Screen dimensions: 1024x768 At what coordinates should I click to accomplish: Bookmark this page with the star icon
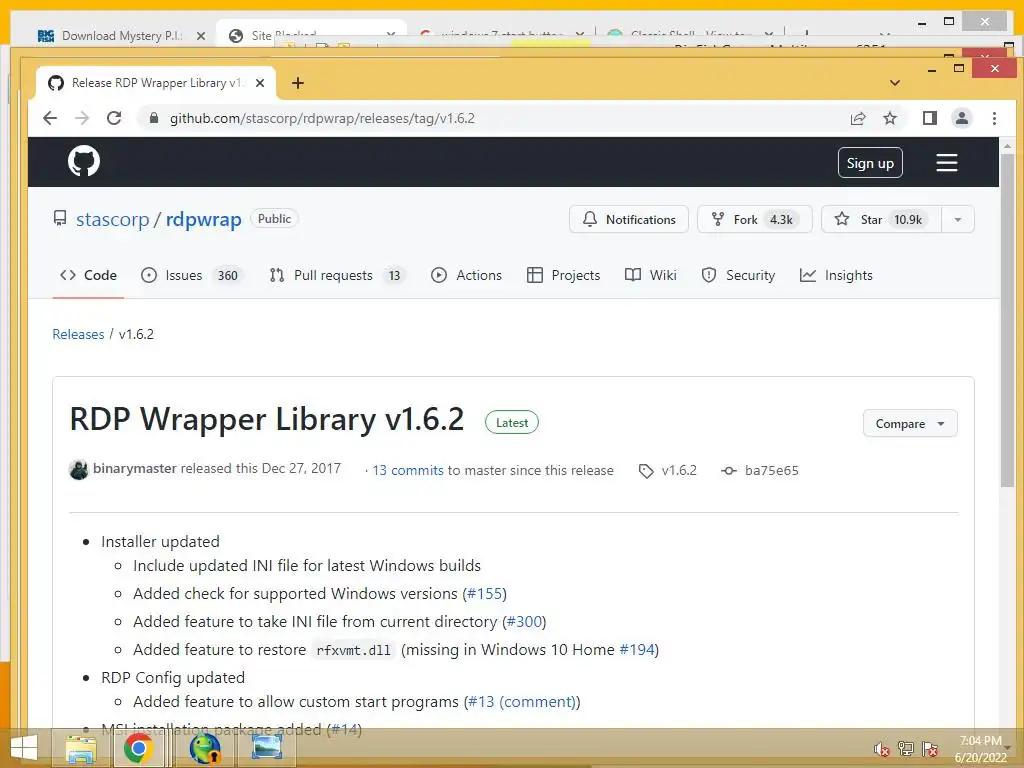click(x=889, y=118)
